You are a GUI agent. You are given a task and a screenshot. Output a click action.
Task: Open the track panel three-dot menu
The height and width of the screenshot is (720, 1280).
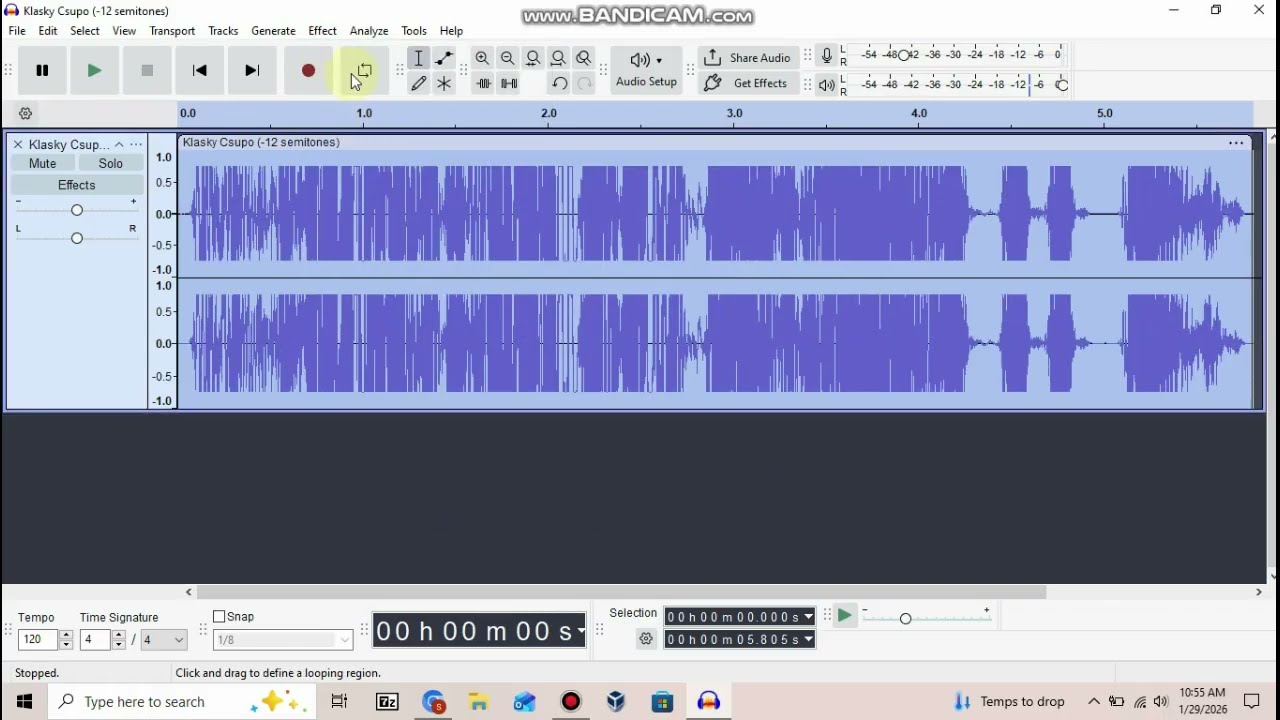pos(136,145)
